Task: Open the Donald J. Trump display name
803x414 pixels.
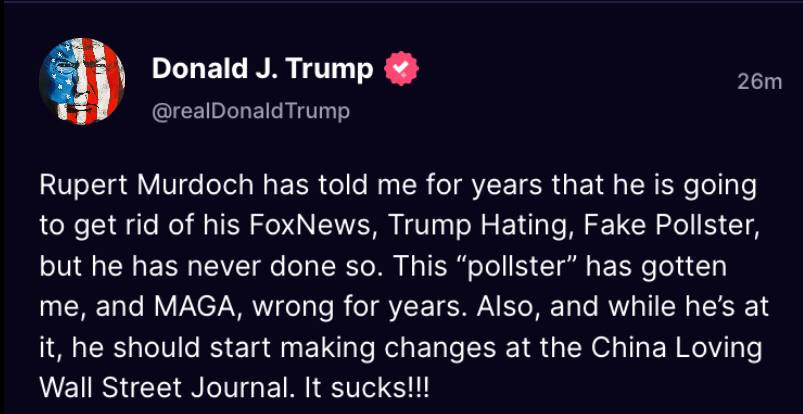Action: 263,69
